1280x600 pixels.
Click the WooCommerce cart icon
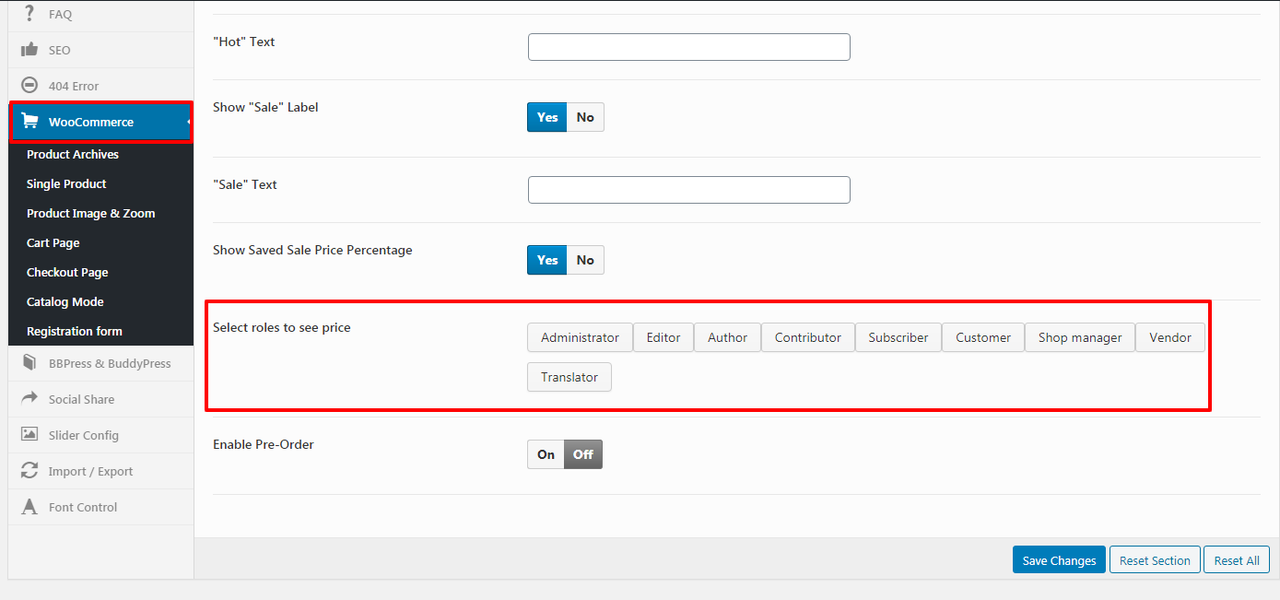(x=30, y=122)
